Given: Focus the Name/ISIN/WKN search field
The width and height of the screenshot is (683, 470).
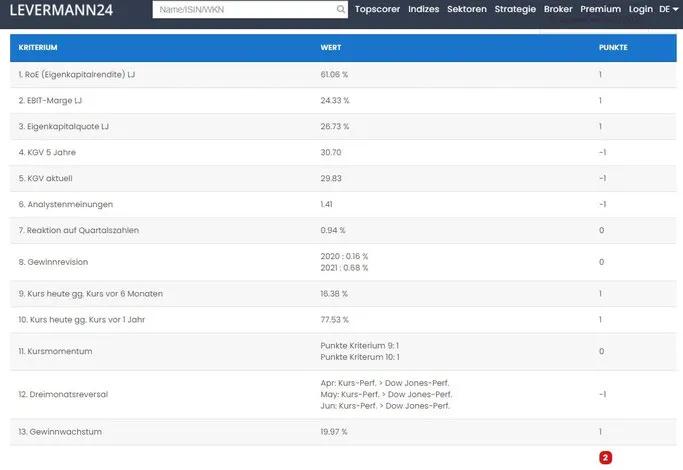Looking at the screenshot, I should click(250, 9).
